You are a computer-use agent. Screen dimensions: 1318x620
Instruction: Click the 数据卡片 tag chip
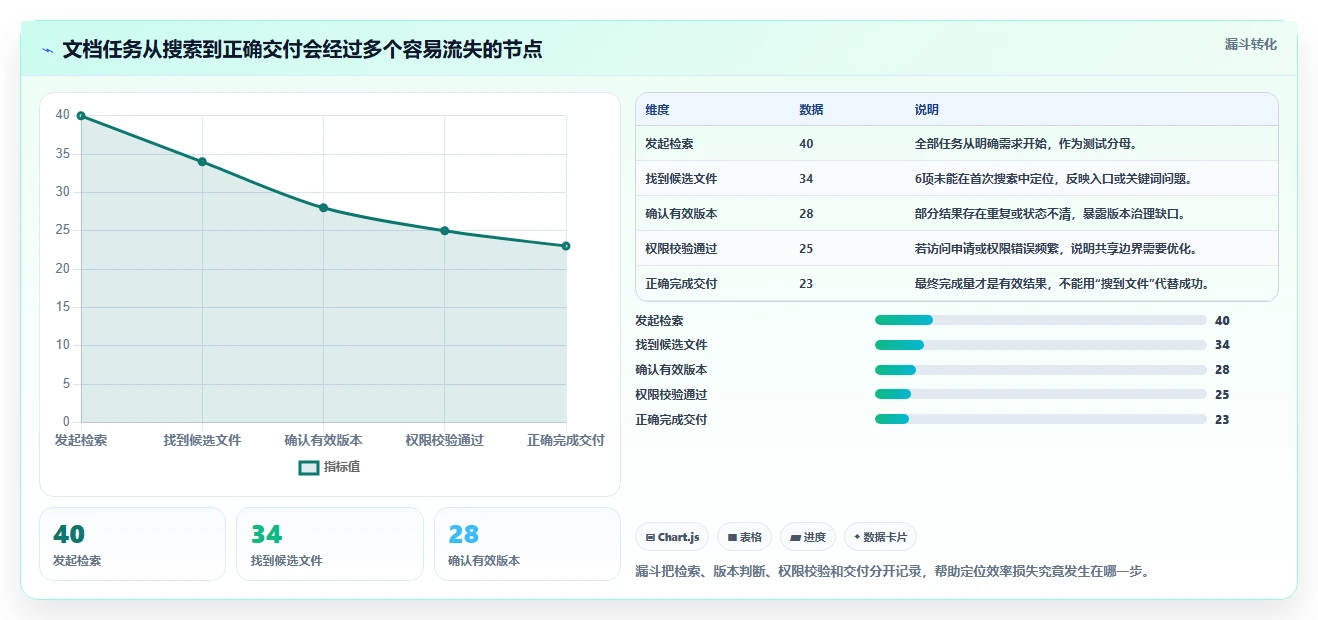click(x=881, y=537)
